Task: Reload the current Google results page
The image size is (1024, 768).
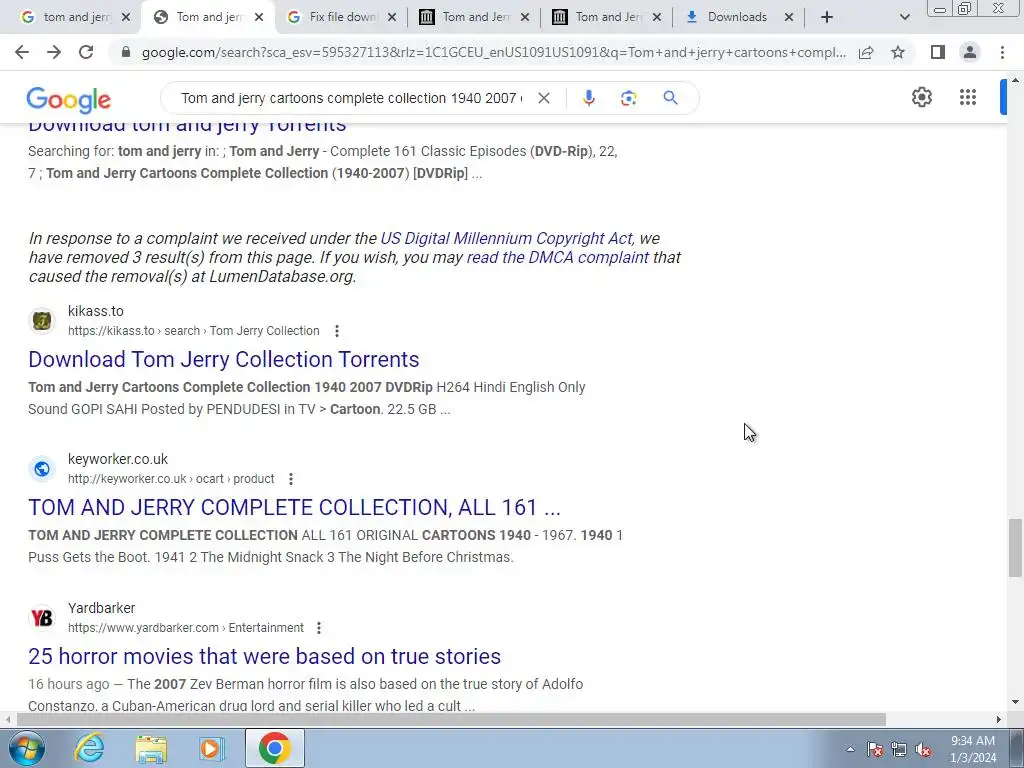Action: coord(86,52)
